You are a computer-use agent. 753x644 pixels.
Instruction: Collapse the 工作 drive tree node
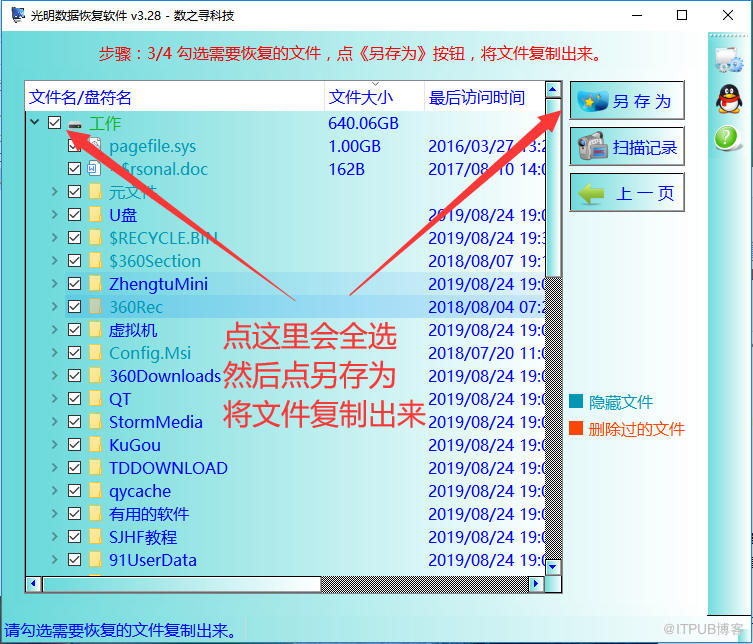(x=35, y=122)
